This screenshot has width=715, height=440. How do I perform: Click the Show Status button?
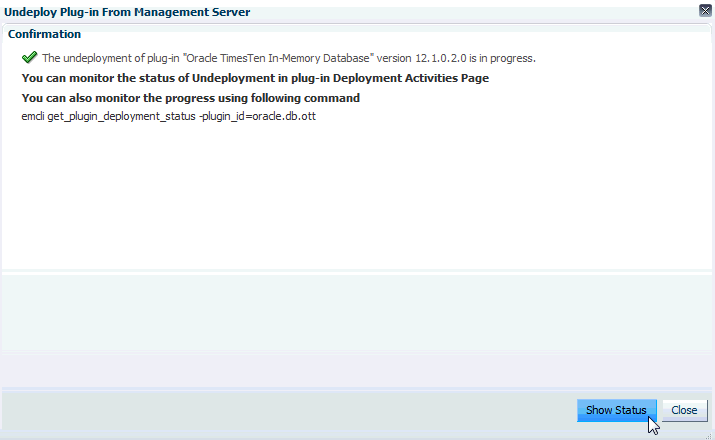pyautogui.click(x=617, y=410)
